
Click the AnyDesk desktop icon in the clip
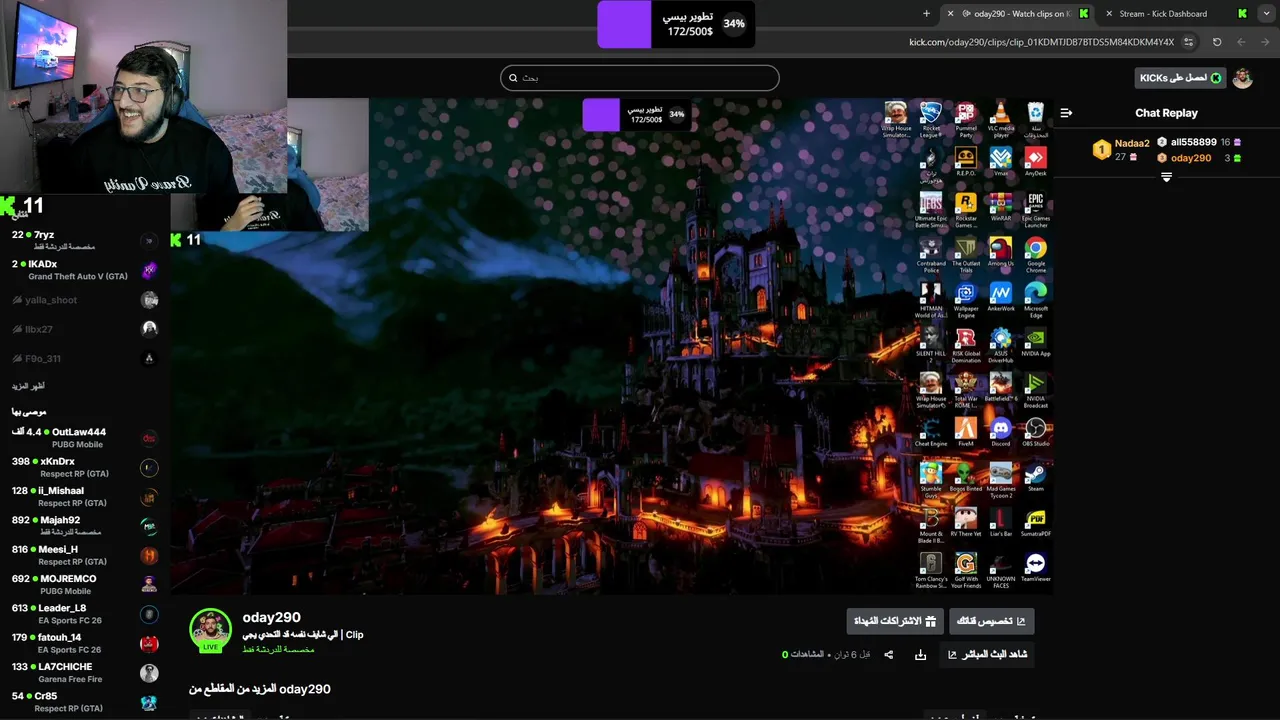click(x=1035, y=162)
